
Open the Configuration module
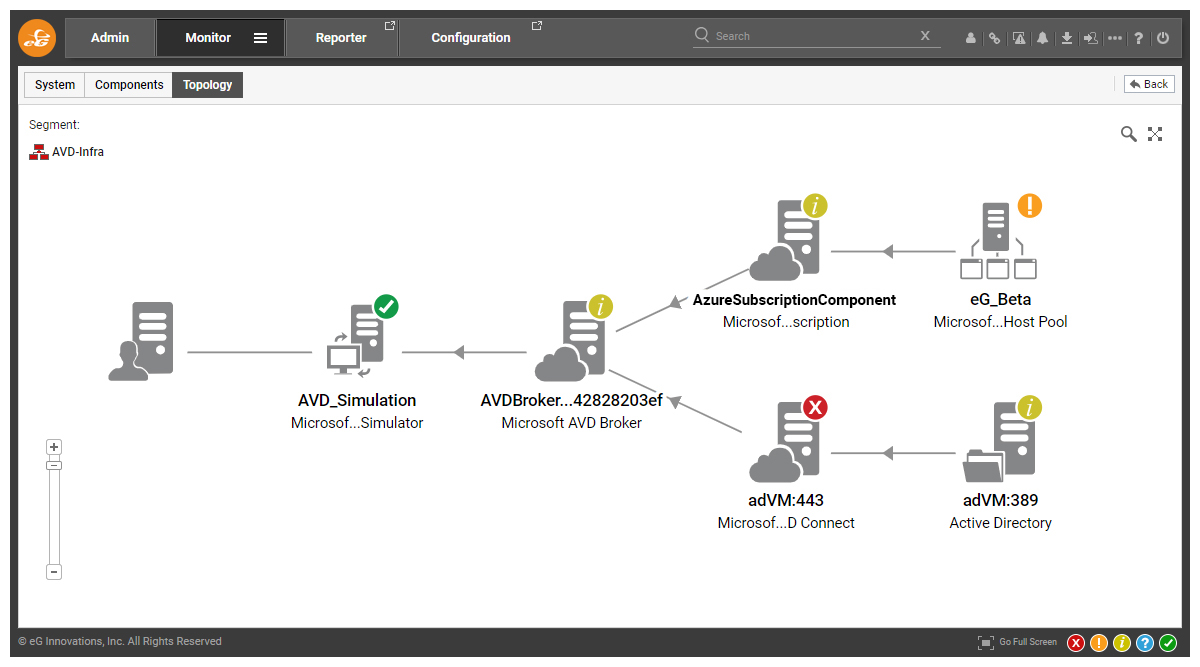pos(471,38)
